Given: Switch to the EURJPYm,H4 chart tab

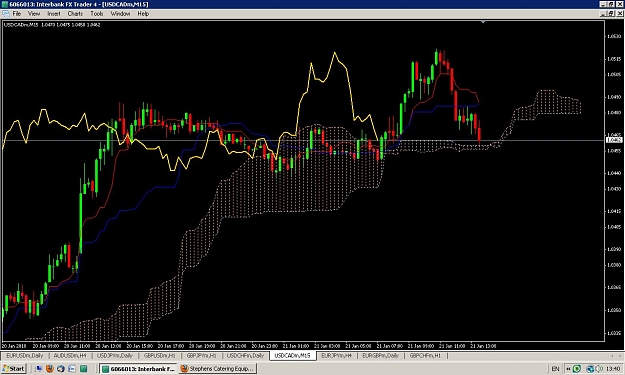Looking at the screenshot, I should [x=336, y=355].
